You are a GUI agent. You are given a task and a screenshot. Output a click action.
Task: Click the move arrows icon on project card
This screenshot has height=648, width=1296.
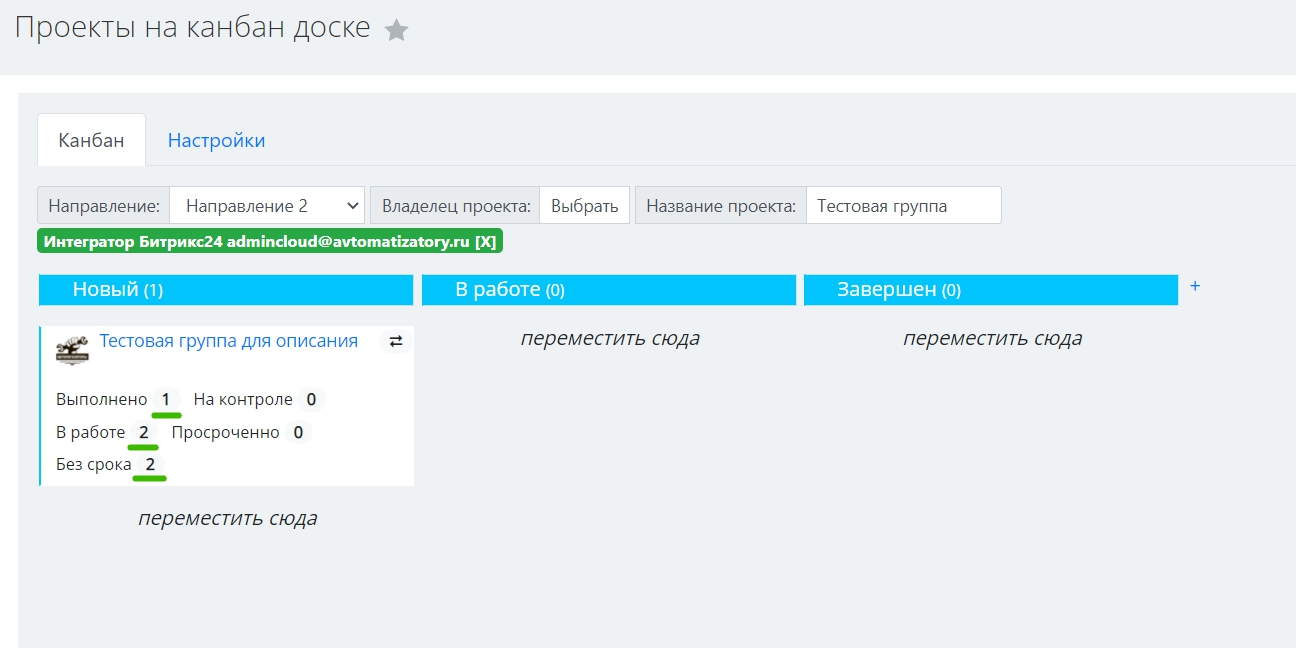[396, 342]
